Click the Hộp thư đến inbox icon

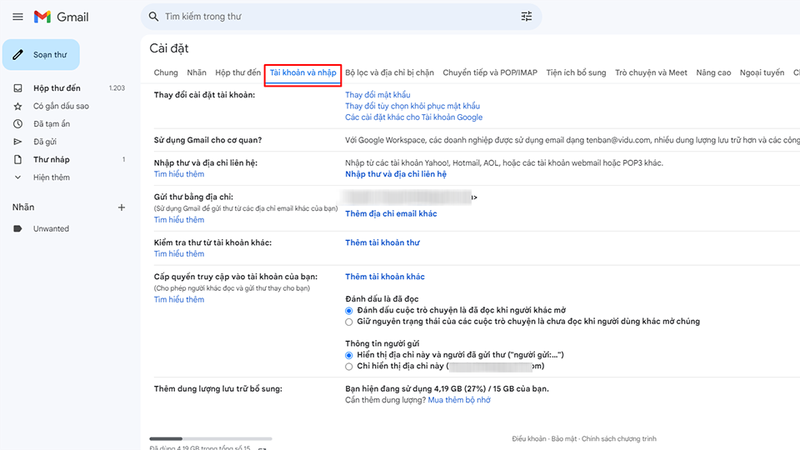tap(18, 88)
